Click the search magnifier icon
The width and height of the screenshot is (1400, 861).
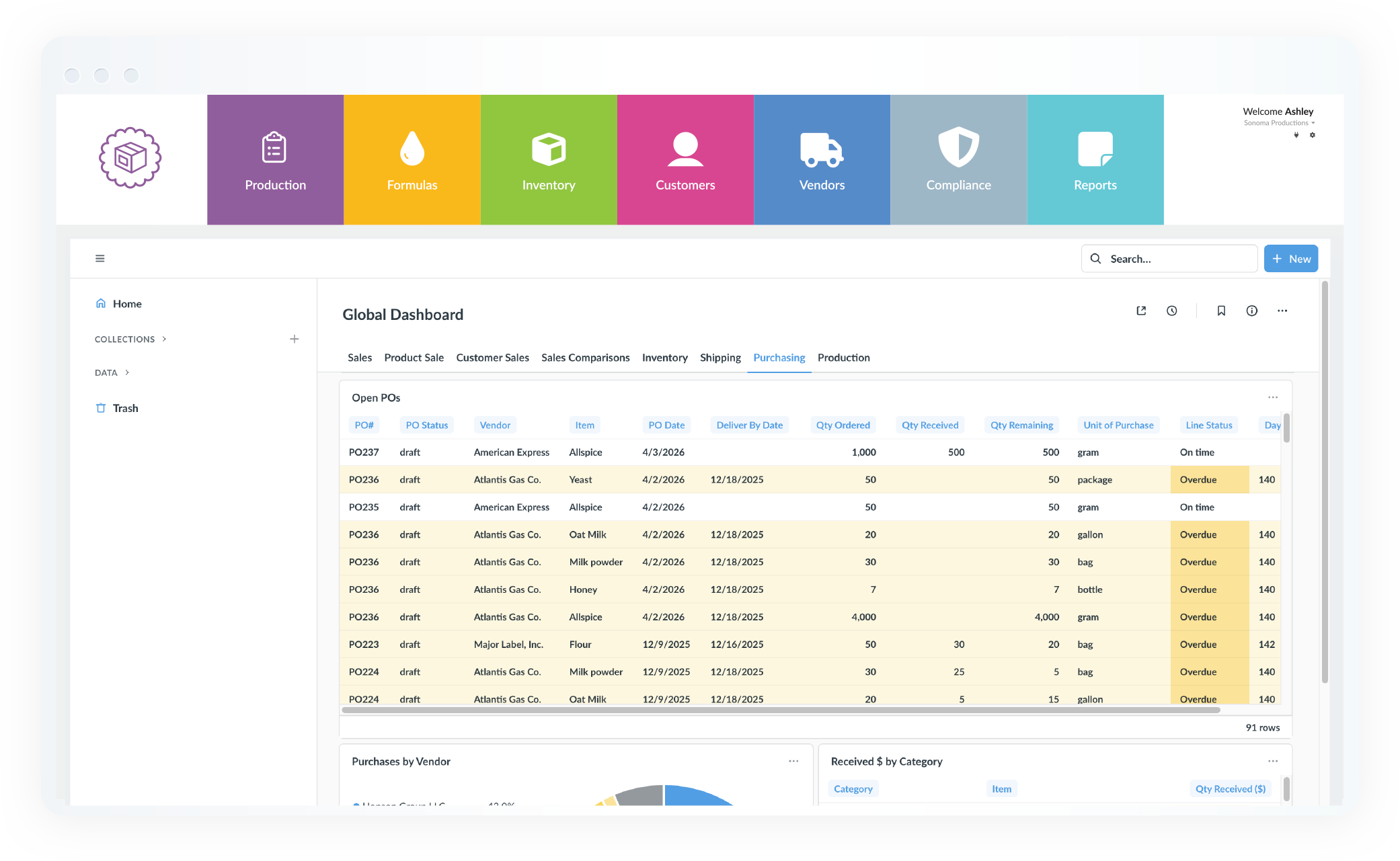tap(1096, 259)
